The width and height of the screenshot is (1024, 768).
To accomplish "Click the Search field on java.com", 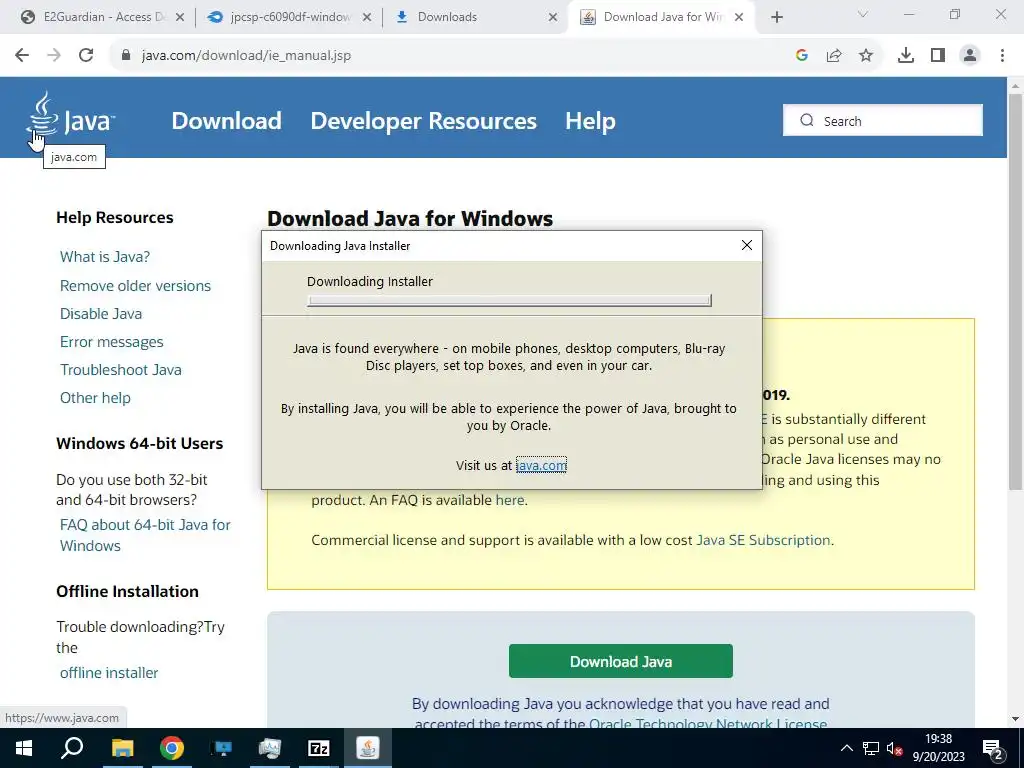I will (x=883, y=121).
